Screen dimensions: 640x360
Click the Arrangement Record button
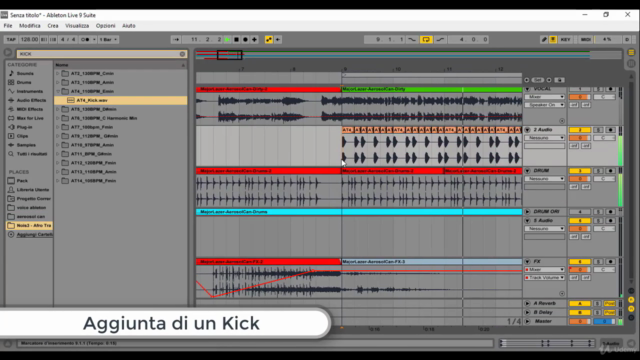click(245, 40)
